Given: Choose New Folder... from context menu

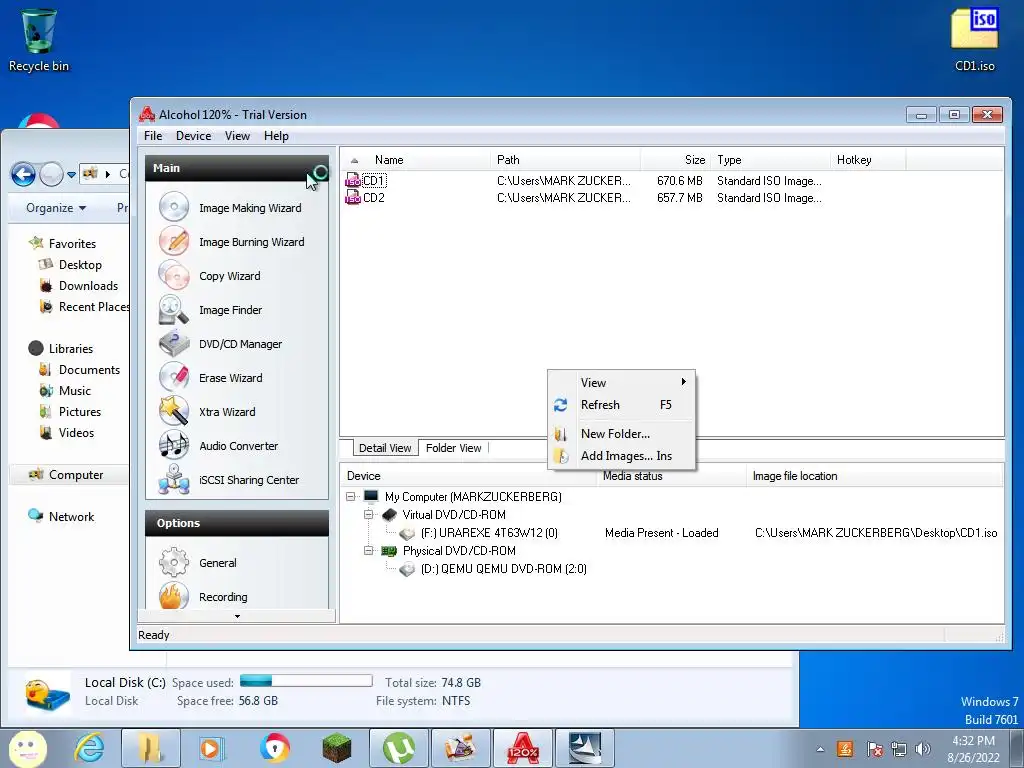Looking at the screenshot, I should tap(622, 434).
